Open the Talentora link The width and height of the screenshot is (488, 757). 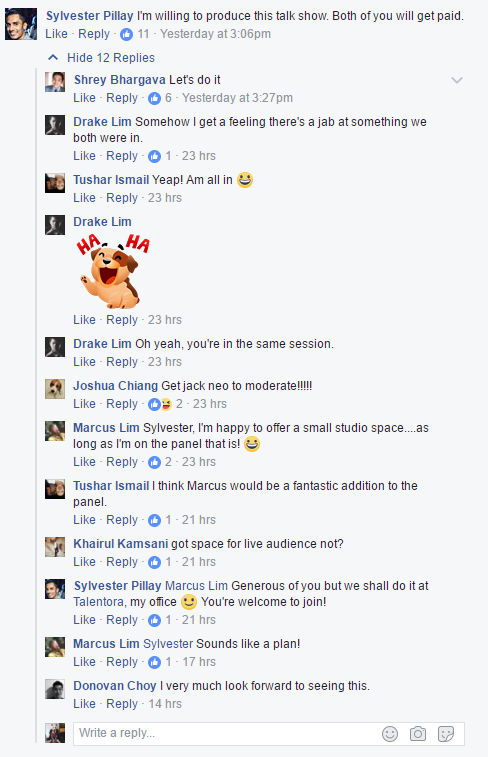coord(100,602)
